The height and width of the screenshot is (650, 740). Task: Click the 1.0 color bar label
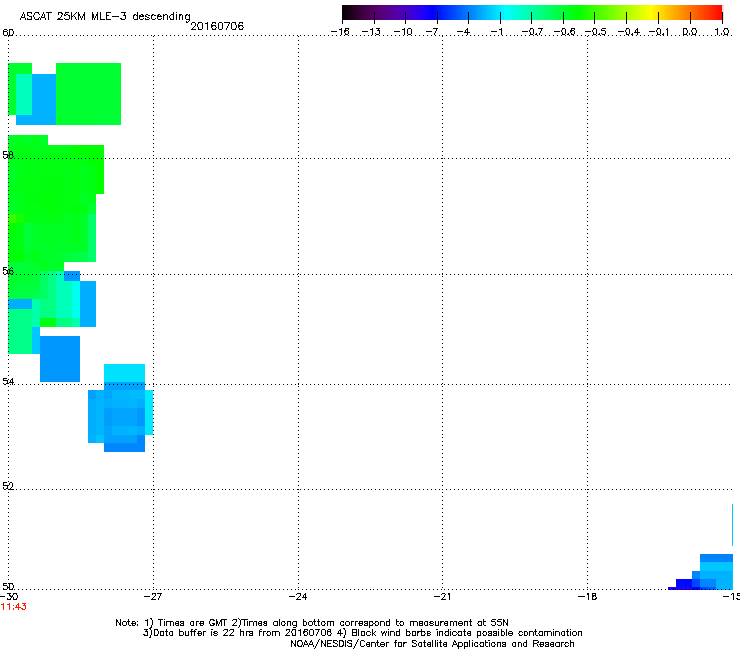point(722,32)
